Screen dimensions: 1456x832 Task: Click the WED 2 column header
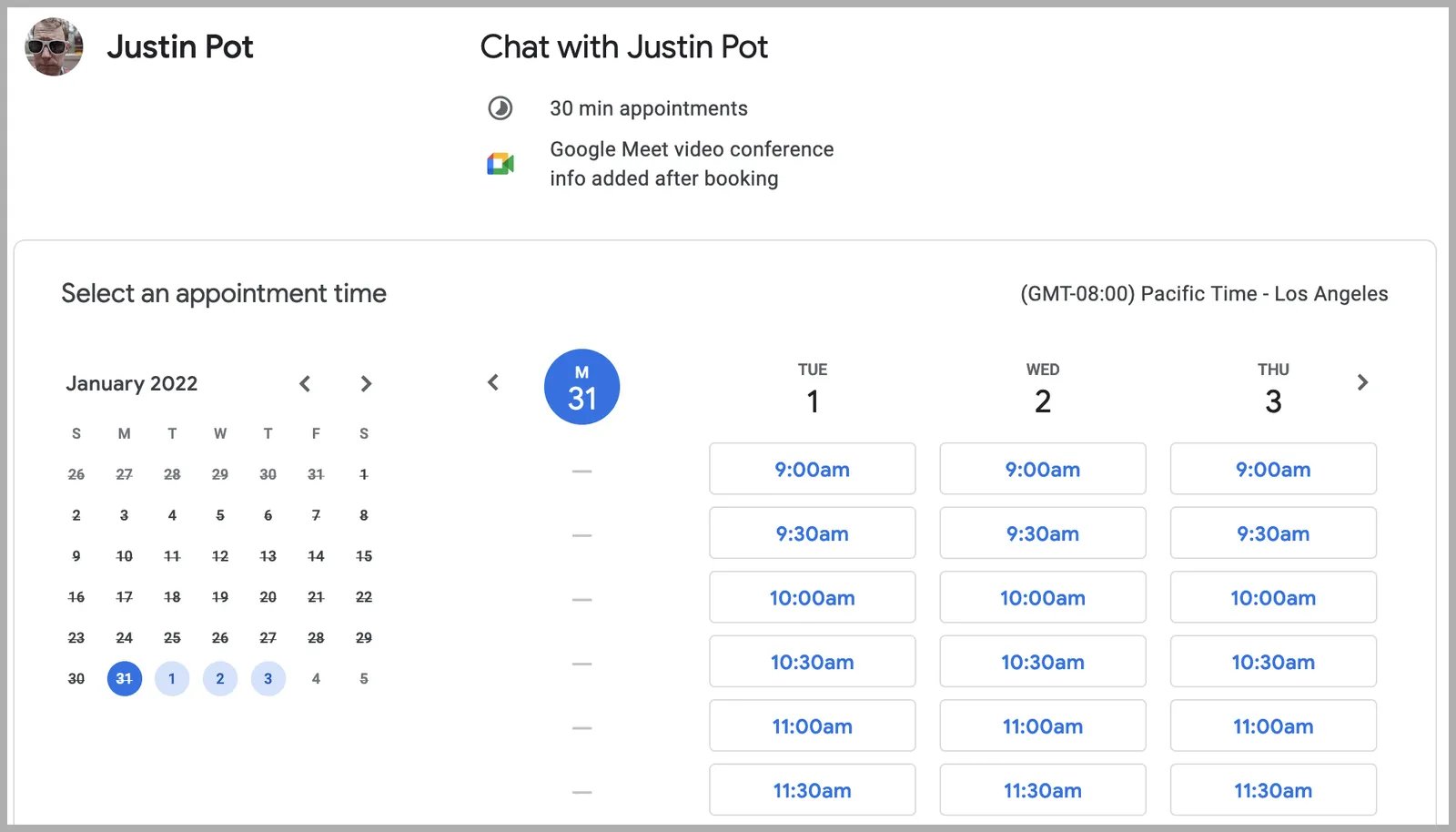[1042, 388]
